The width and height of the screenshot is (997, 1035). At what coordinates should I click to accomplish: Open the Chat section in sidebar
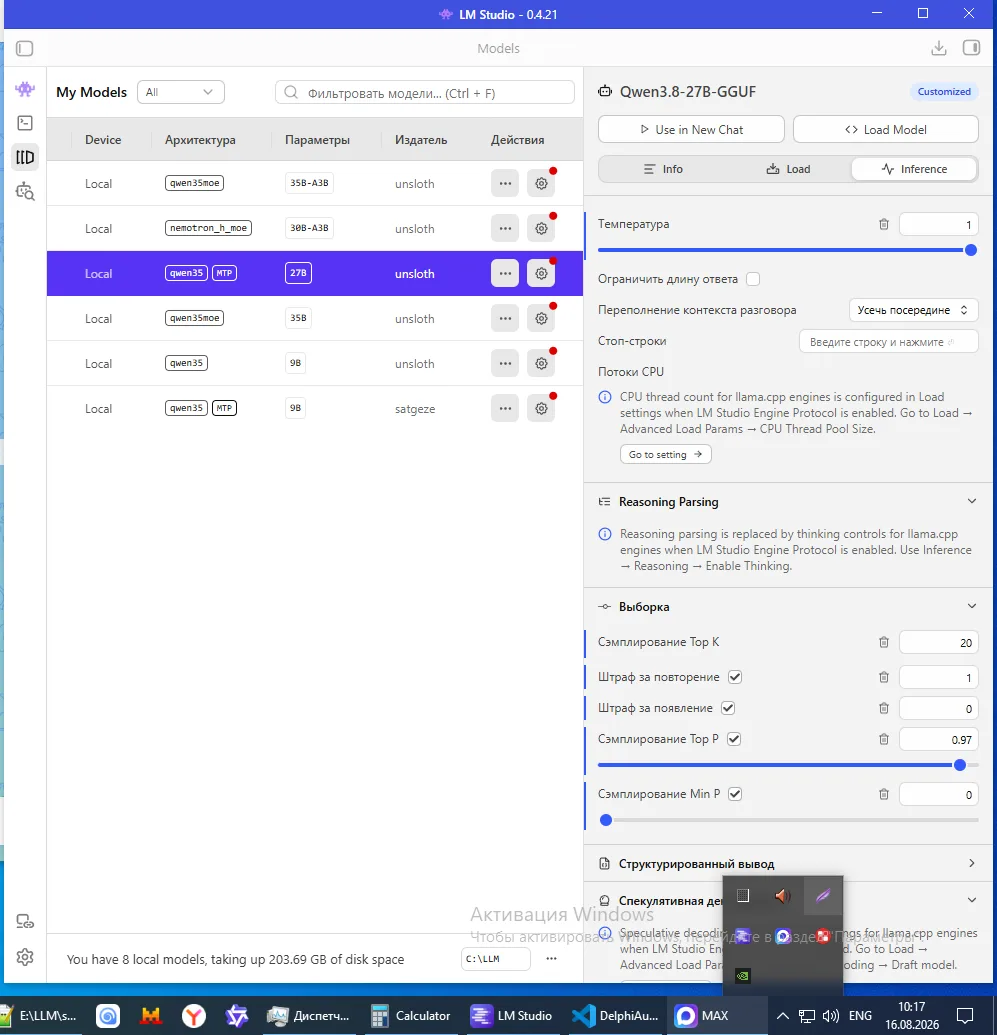[25, 88]
